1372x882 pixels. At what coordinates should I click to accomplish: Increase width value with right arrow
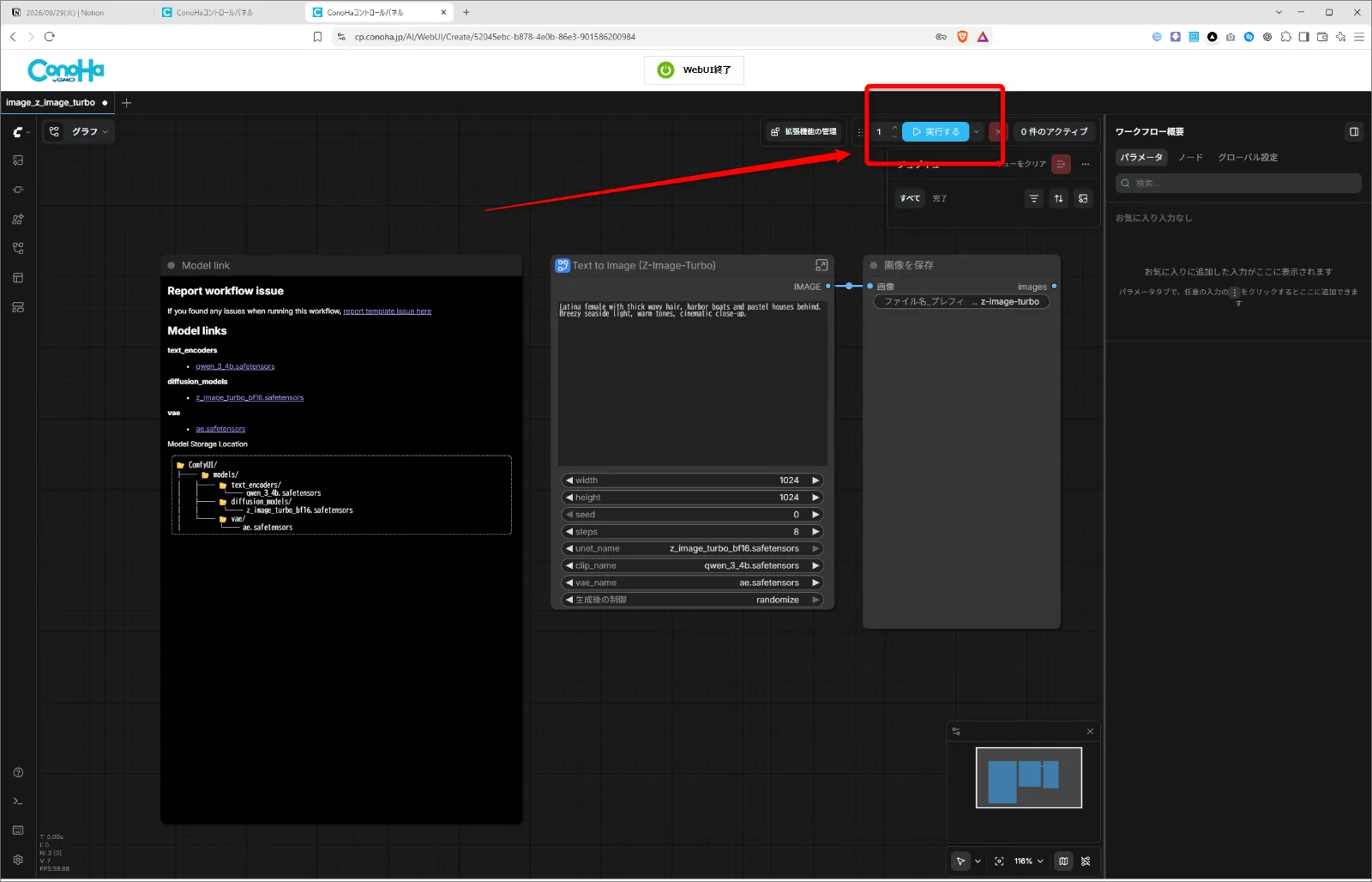click(815, 480)
